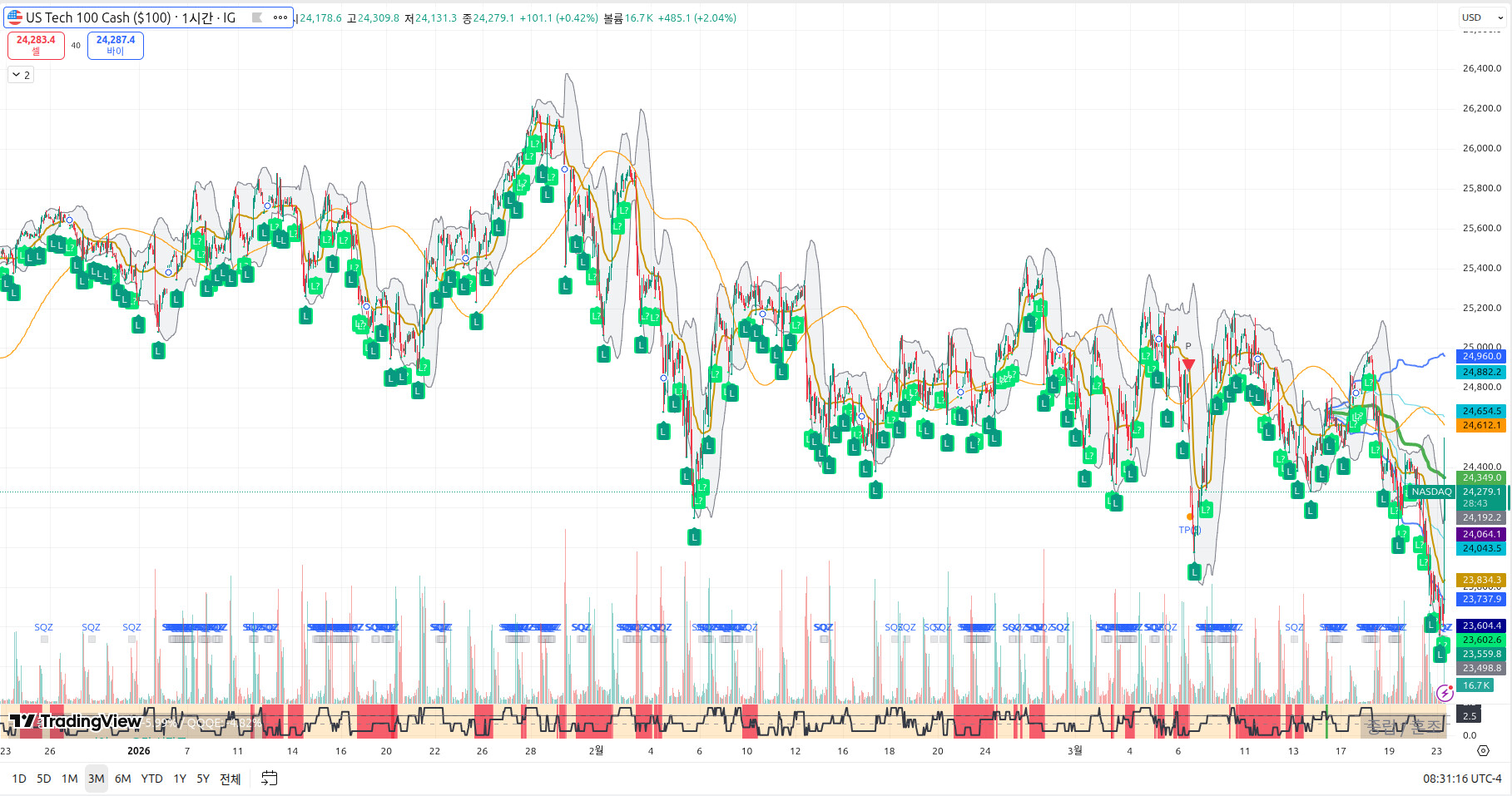Click the purple lightning bolt icon

coord(1445,693)
